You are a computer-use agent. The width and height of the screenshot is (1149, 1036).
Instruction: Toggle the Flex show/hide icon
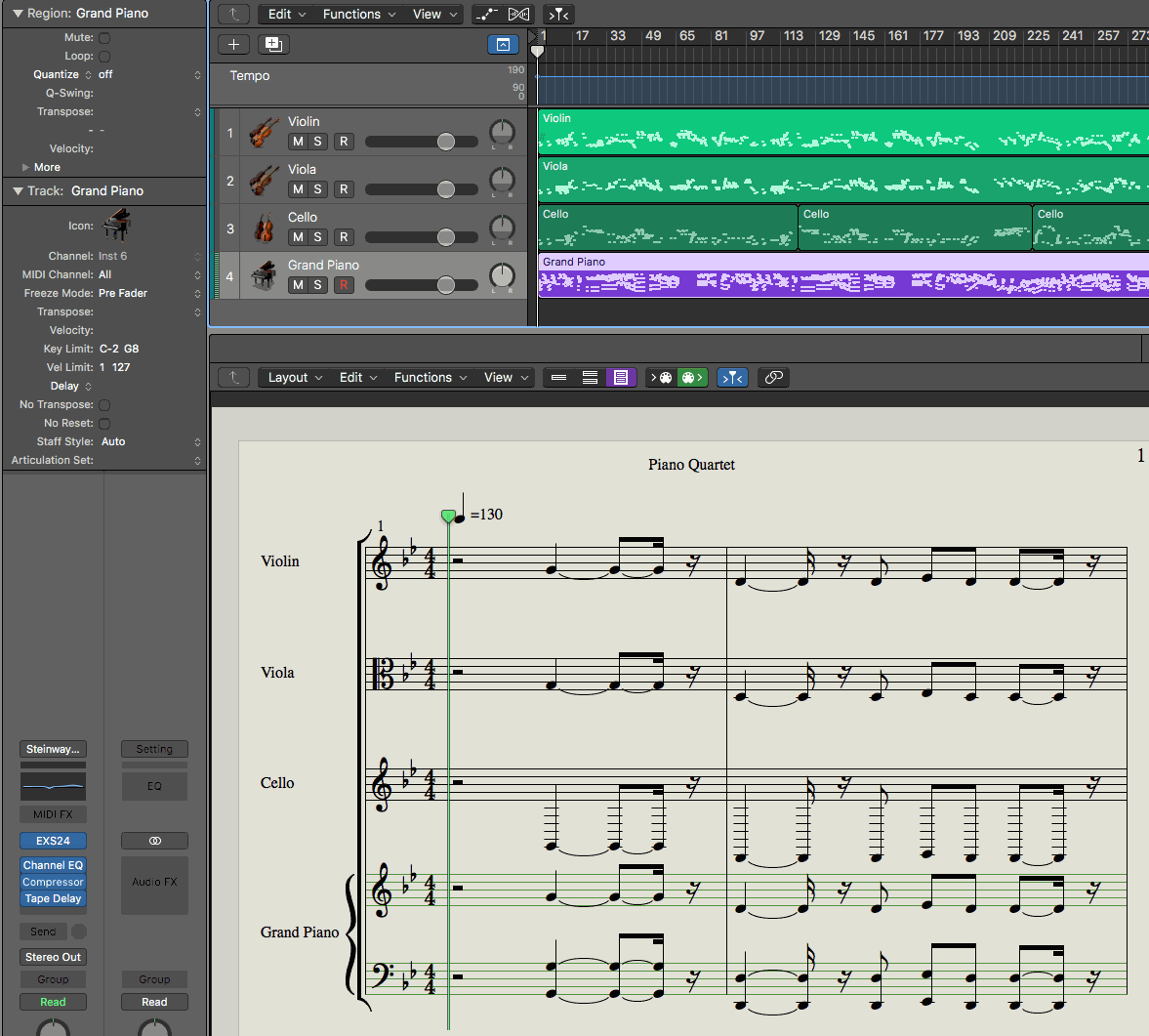pos(519,14)
